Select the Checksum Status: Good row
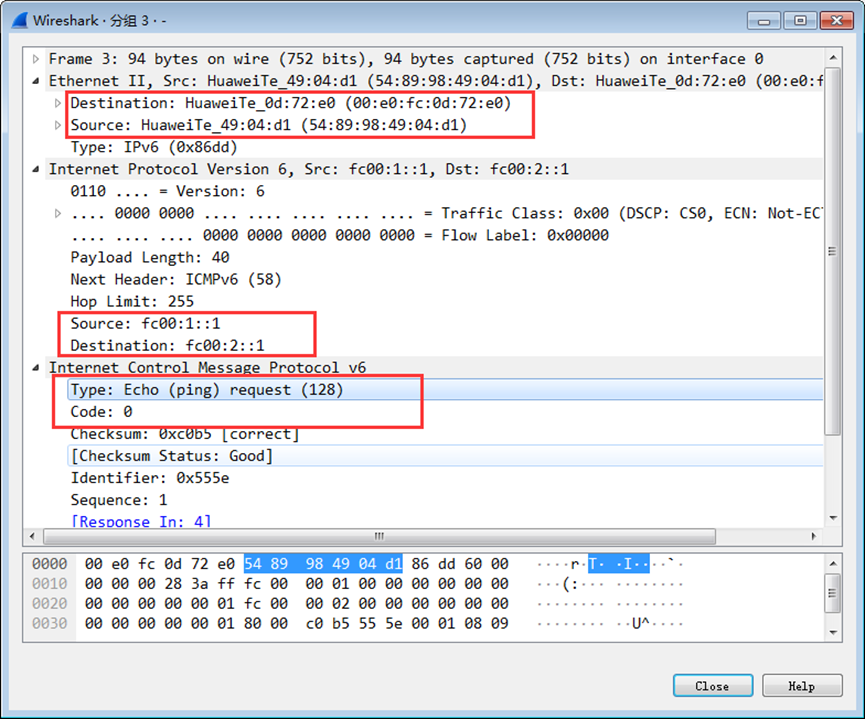 445,456
